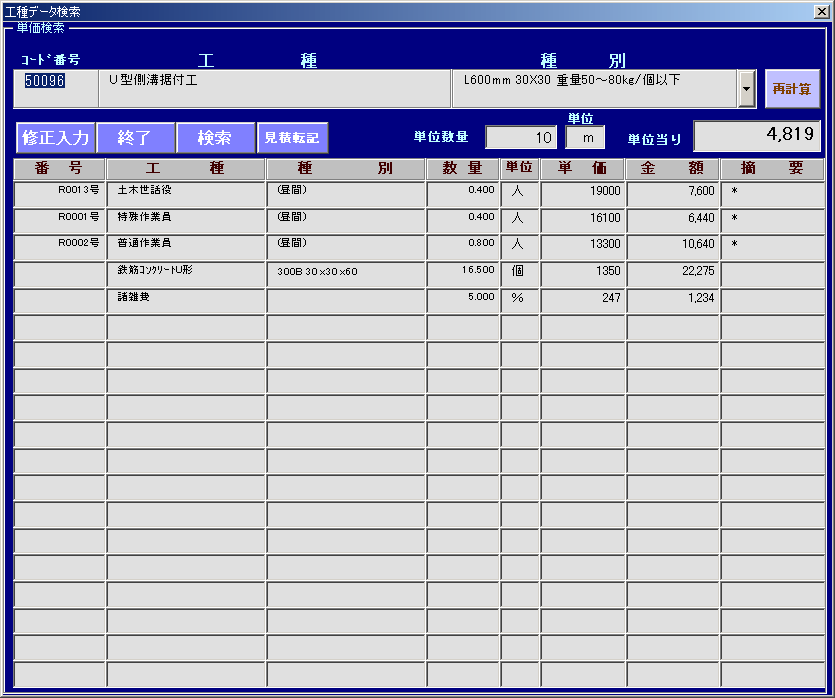Click the 終了 button

(136, 138)
